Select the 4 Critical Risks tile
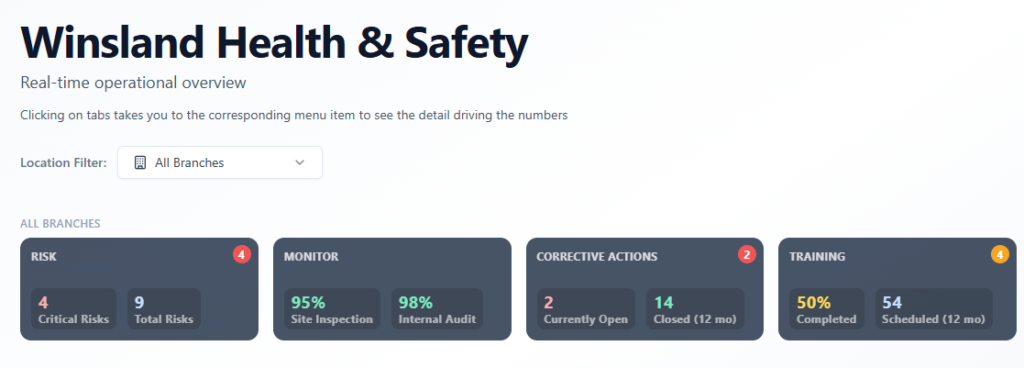1024x368 pixels. 74,309
